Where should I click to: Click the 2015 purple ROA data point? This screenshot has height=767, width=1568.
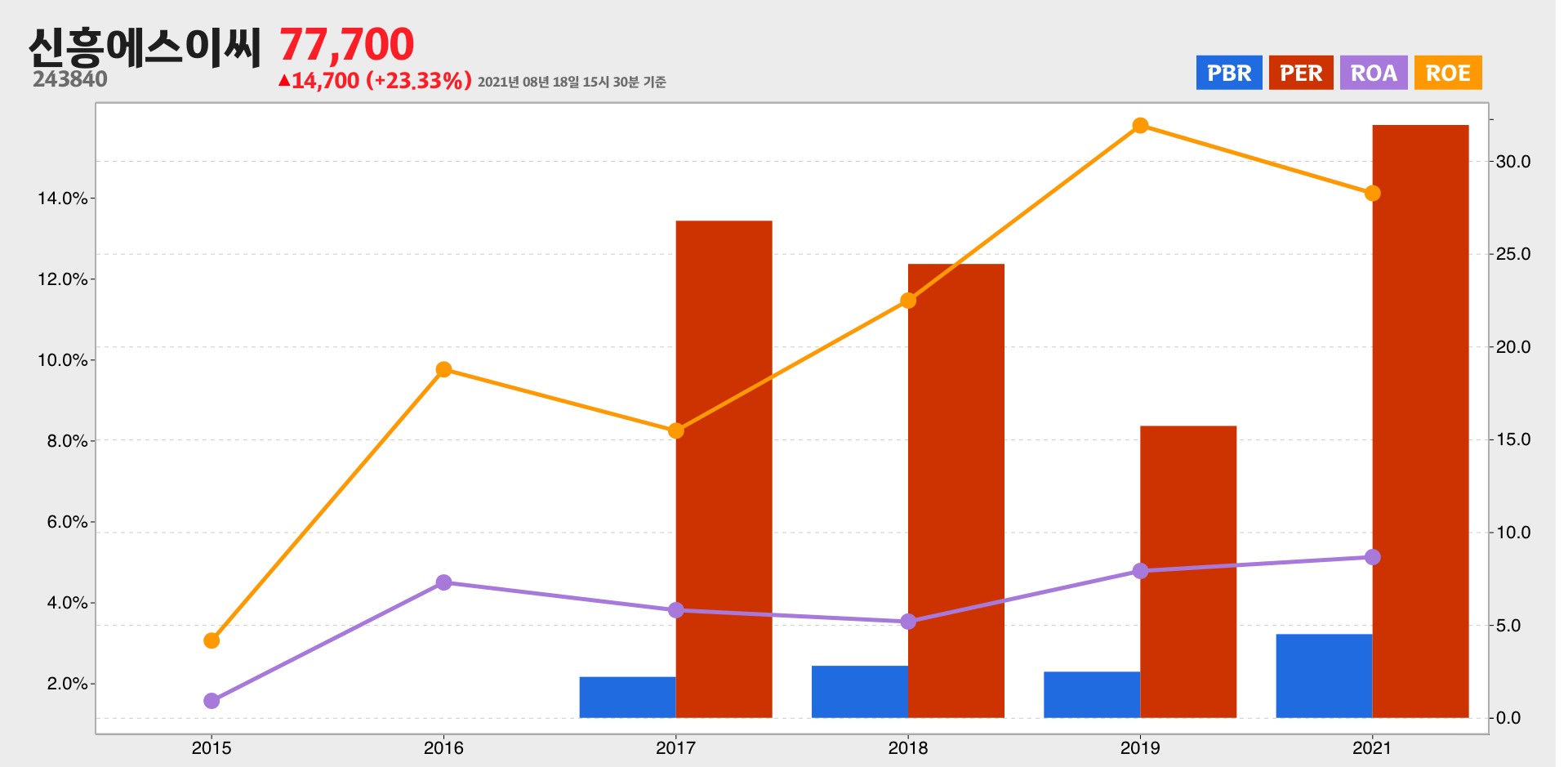[x=212, y=701]
